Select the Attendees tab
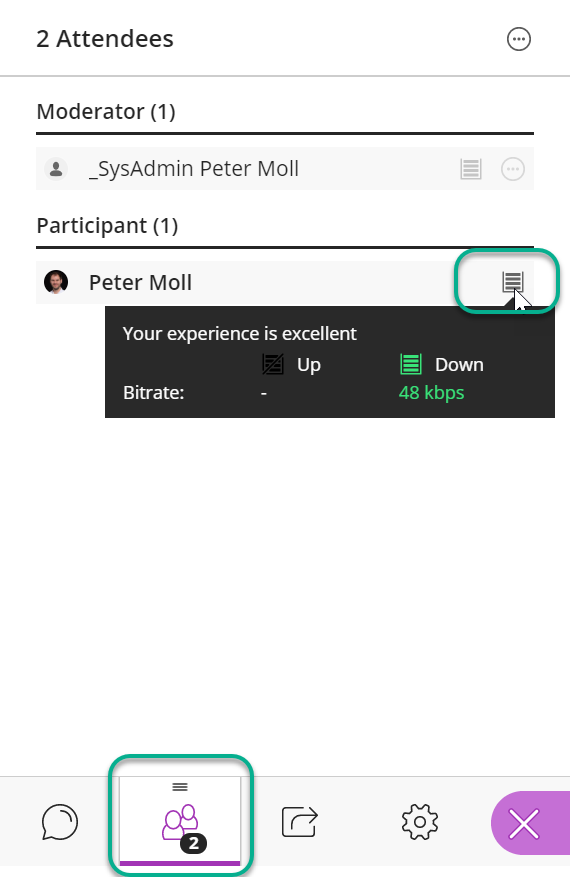 (180, 821)
